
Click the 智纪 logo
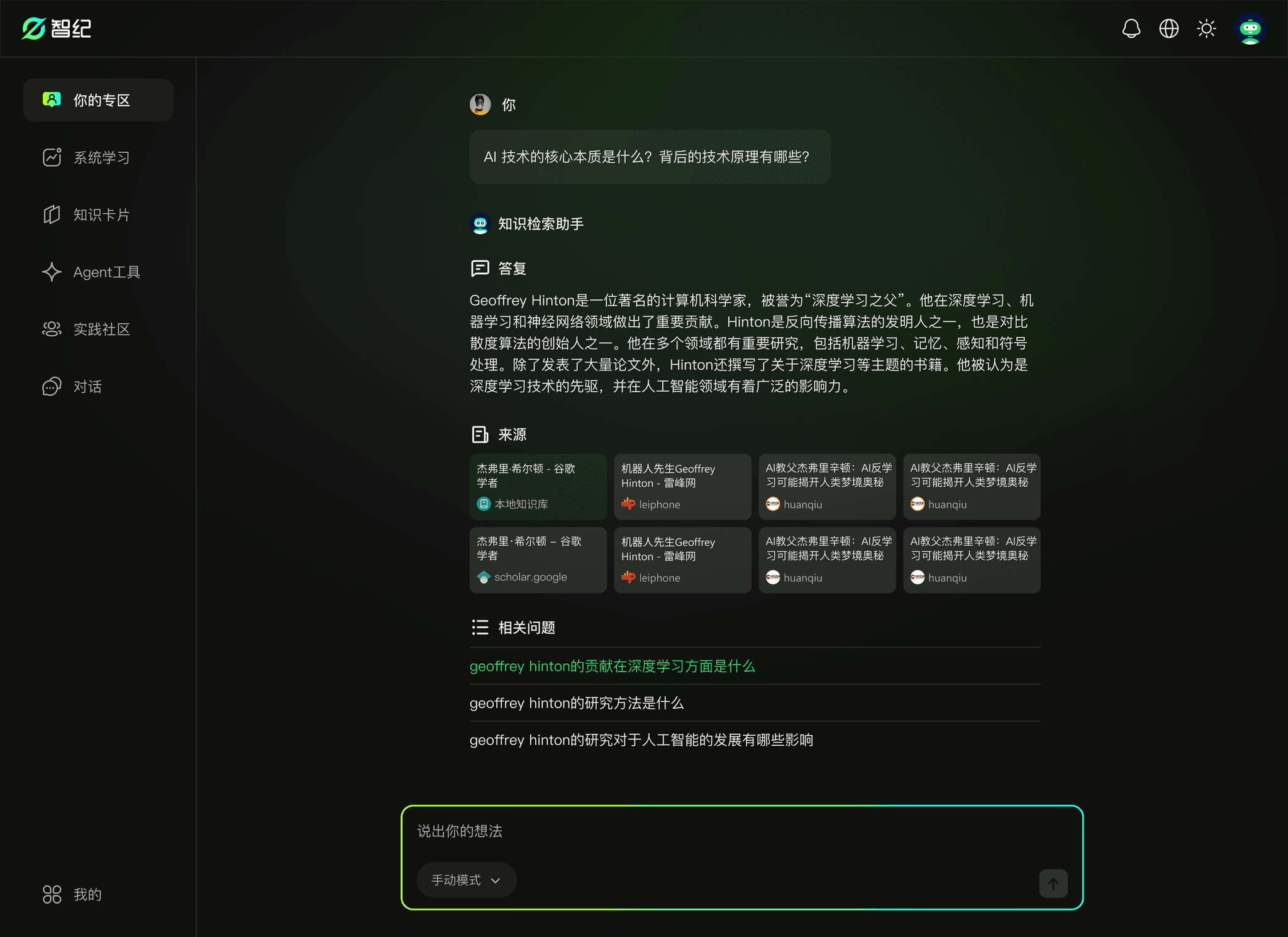[57, 29]
